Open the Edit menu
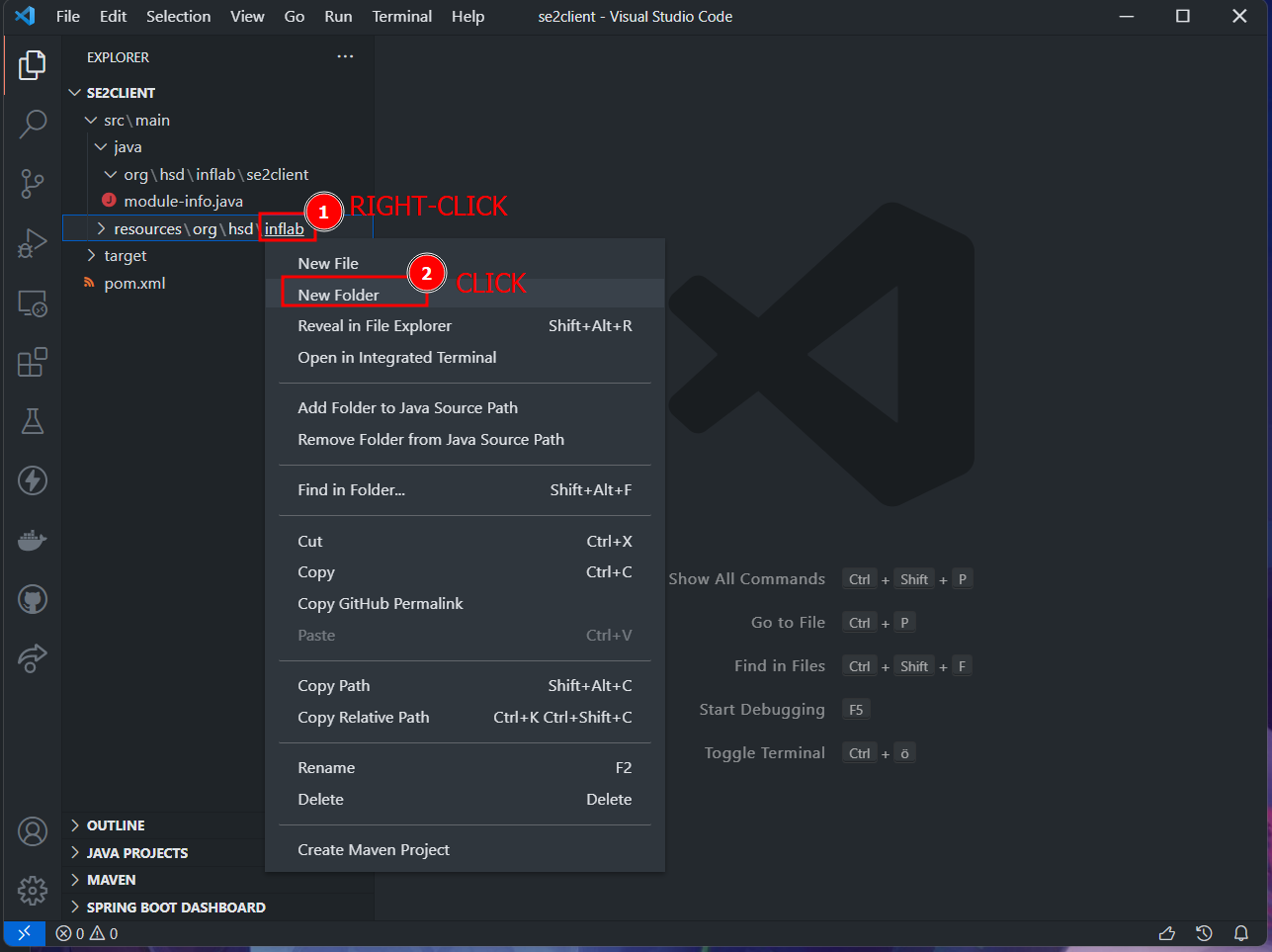 113,16
